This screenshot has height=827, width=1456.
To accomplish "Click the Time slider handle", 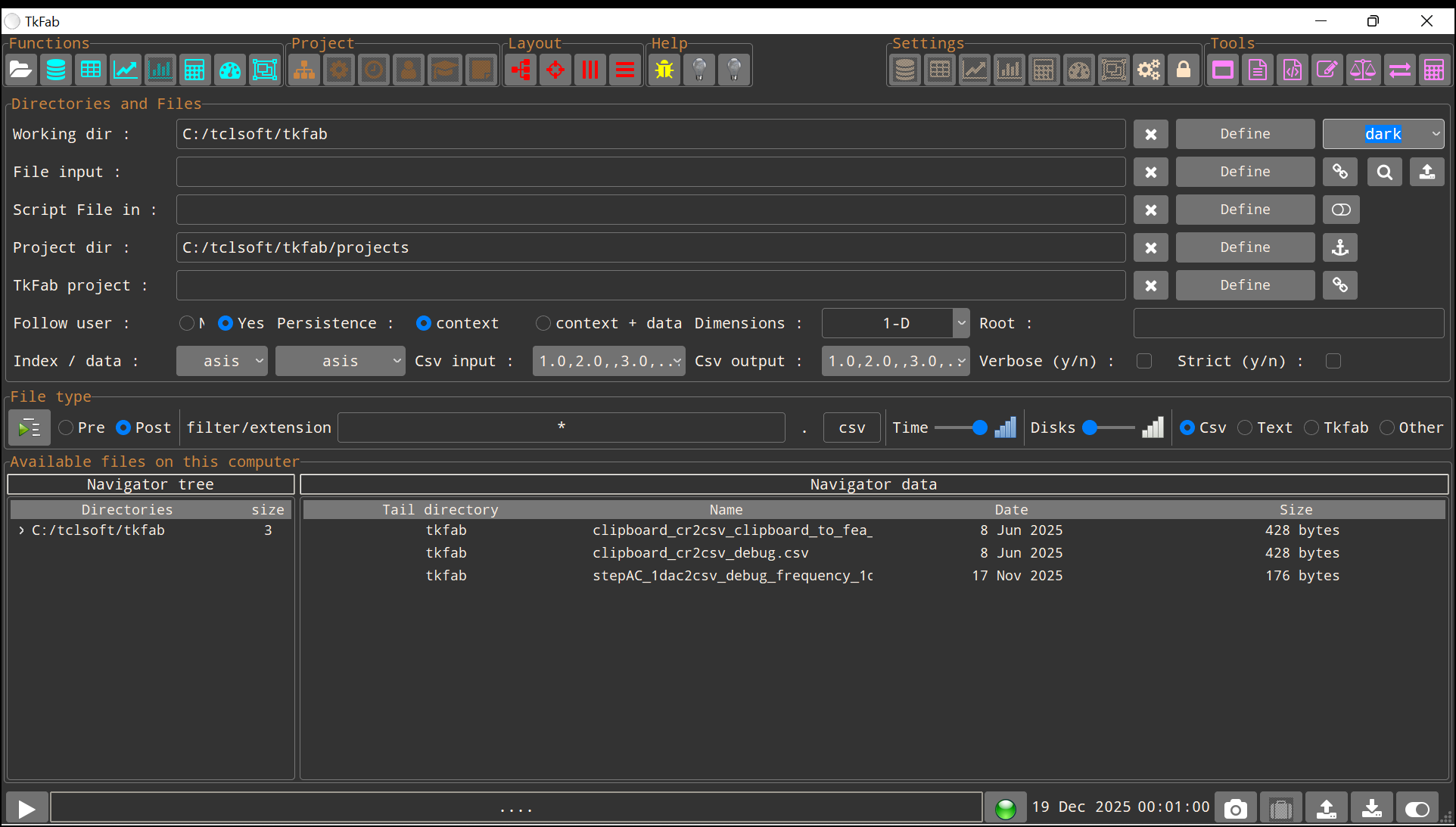I will [979, 427].
